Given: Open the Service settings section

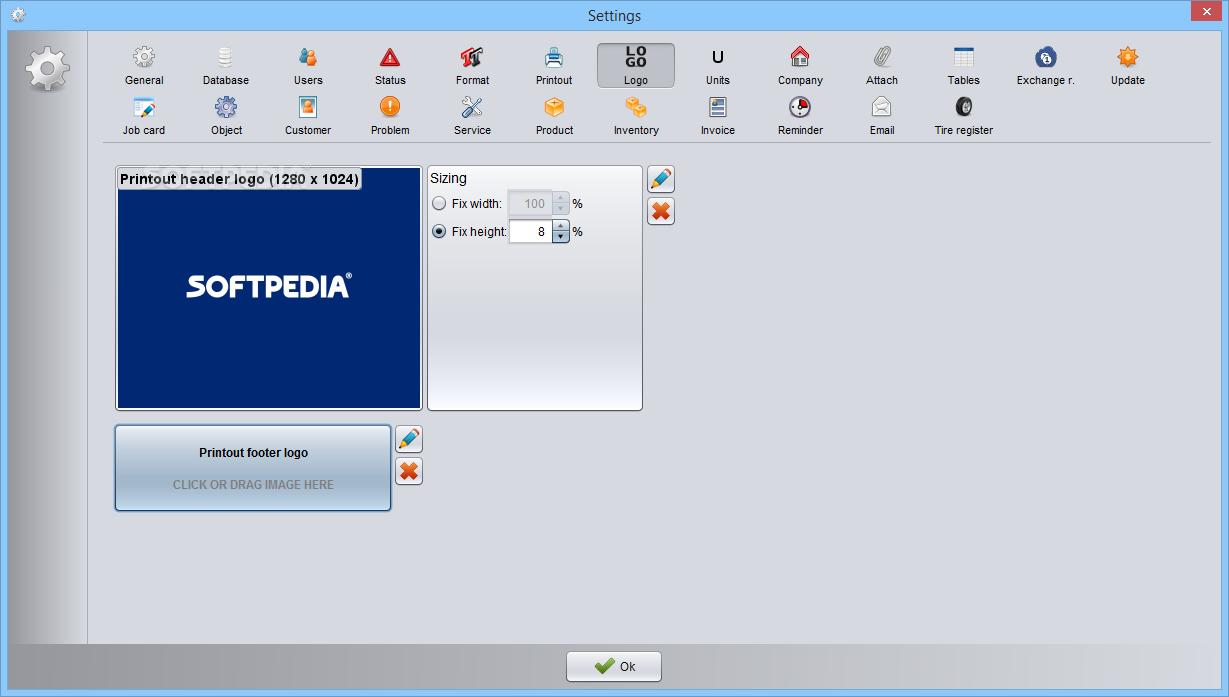Looking at the screenshot, I should (x=472, y=116).
